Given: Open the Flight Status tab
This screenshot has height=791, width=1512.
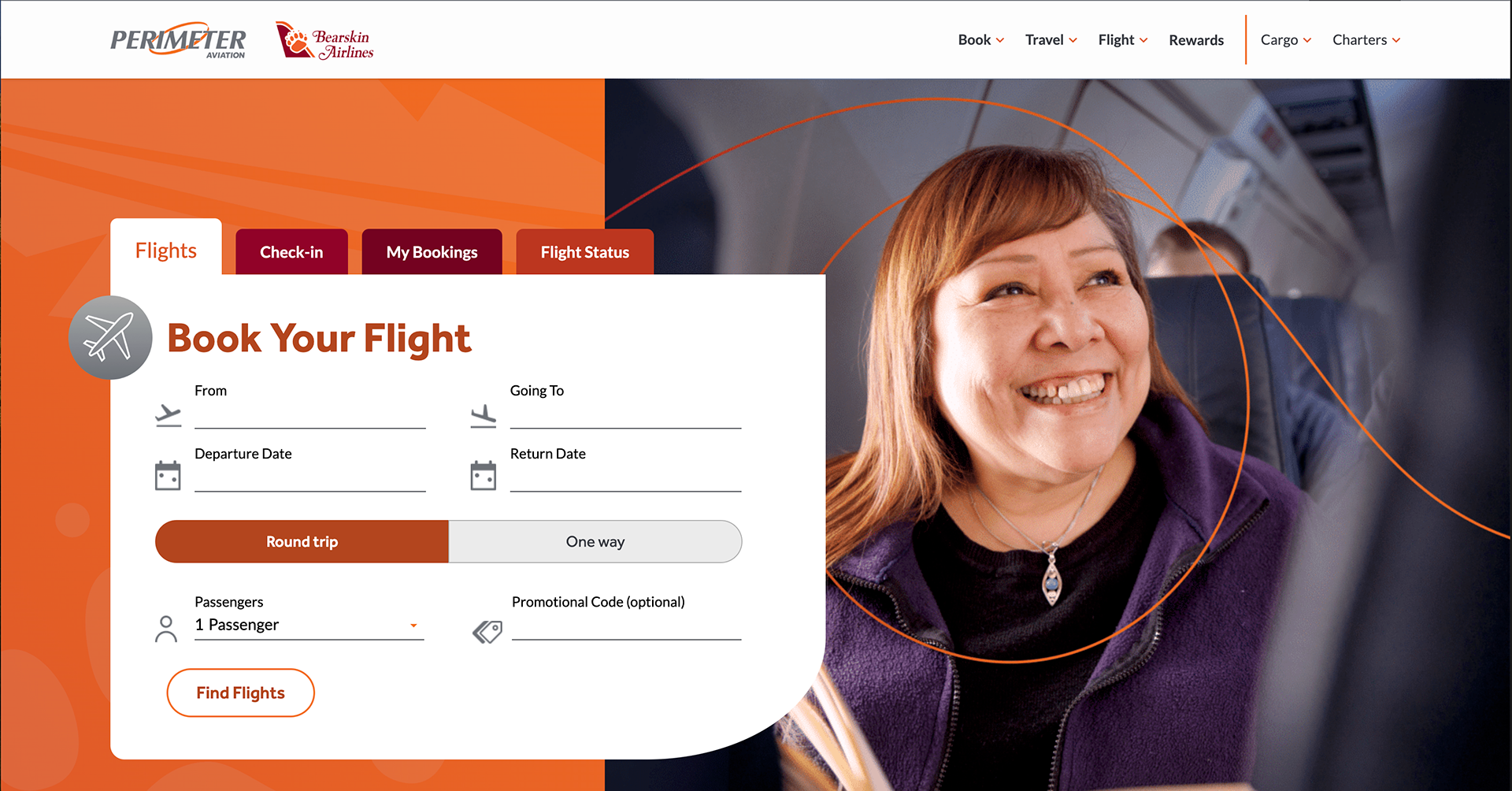Looking at the screenshot, I should [584, 252].
